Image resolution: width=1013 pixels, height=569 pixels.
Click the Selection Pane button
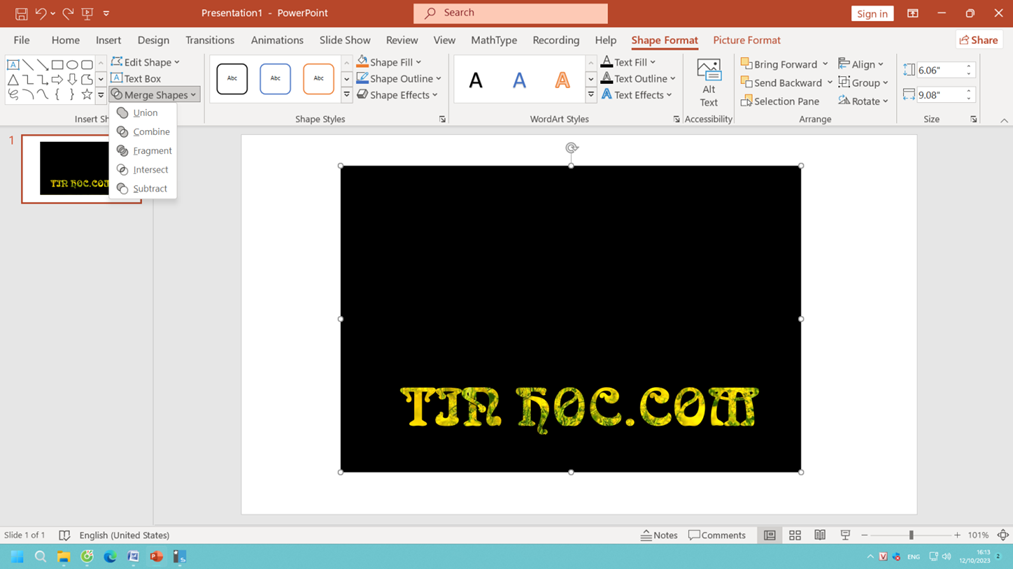tap(780, 101)
